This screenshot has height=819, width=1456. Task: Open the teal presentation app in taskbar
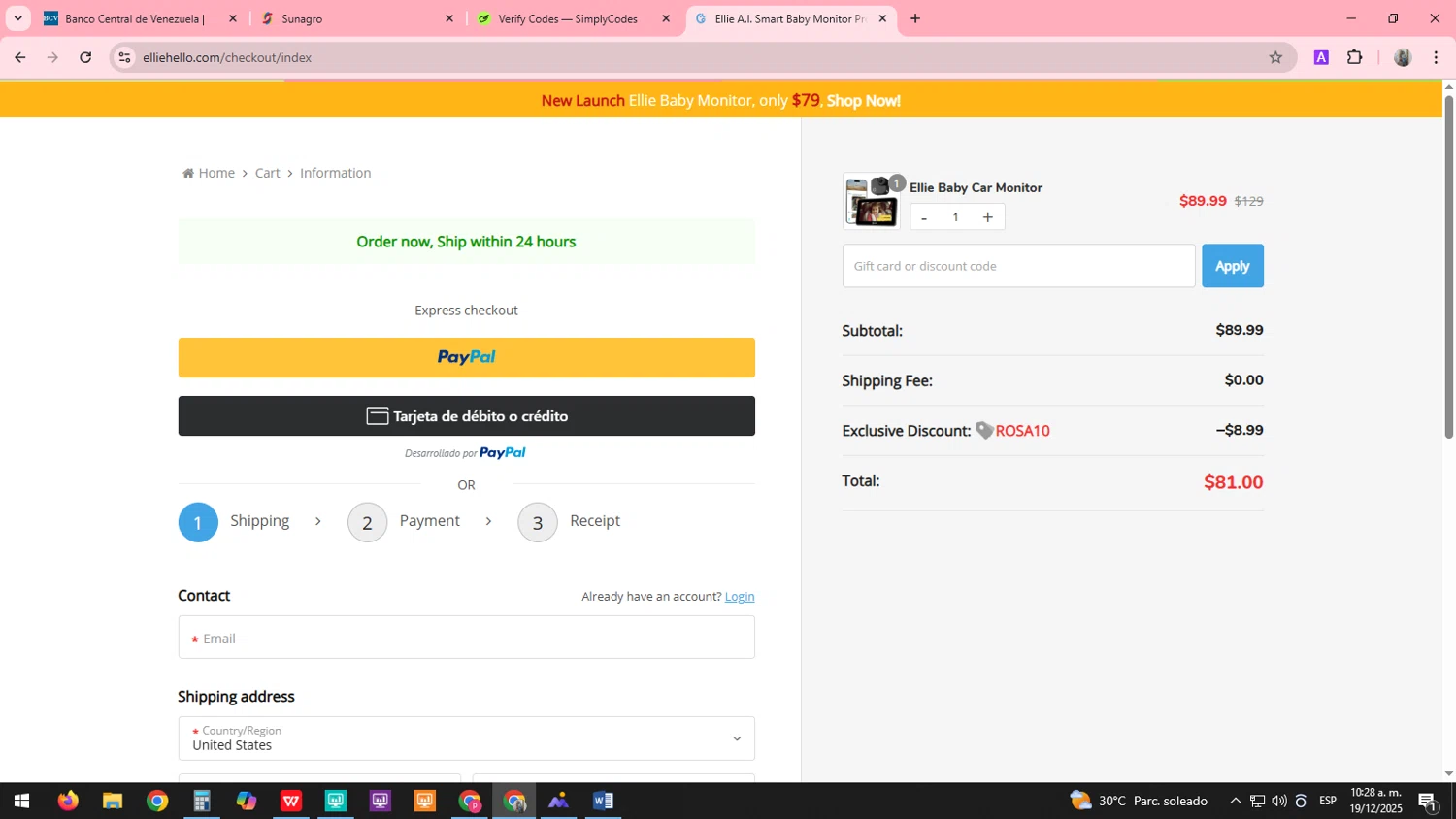click(x=336, y=801)
